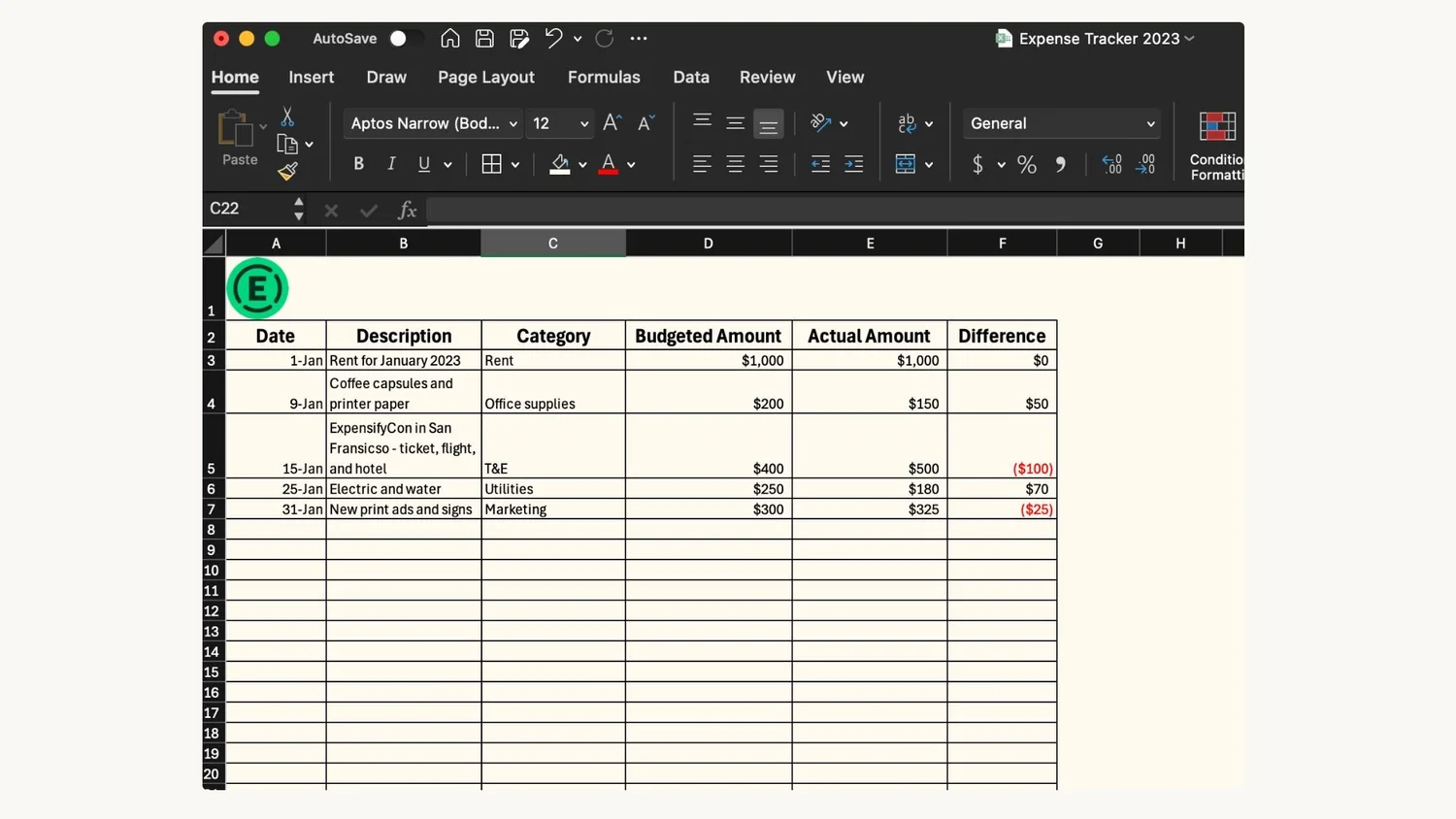
Task: Switch to the Formulas ribbon tab
Action: [x=604, y=77]
